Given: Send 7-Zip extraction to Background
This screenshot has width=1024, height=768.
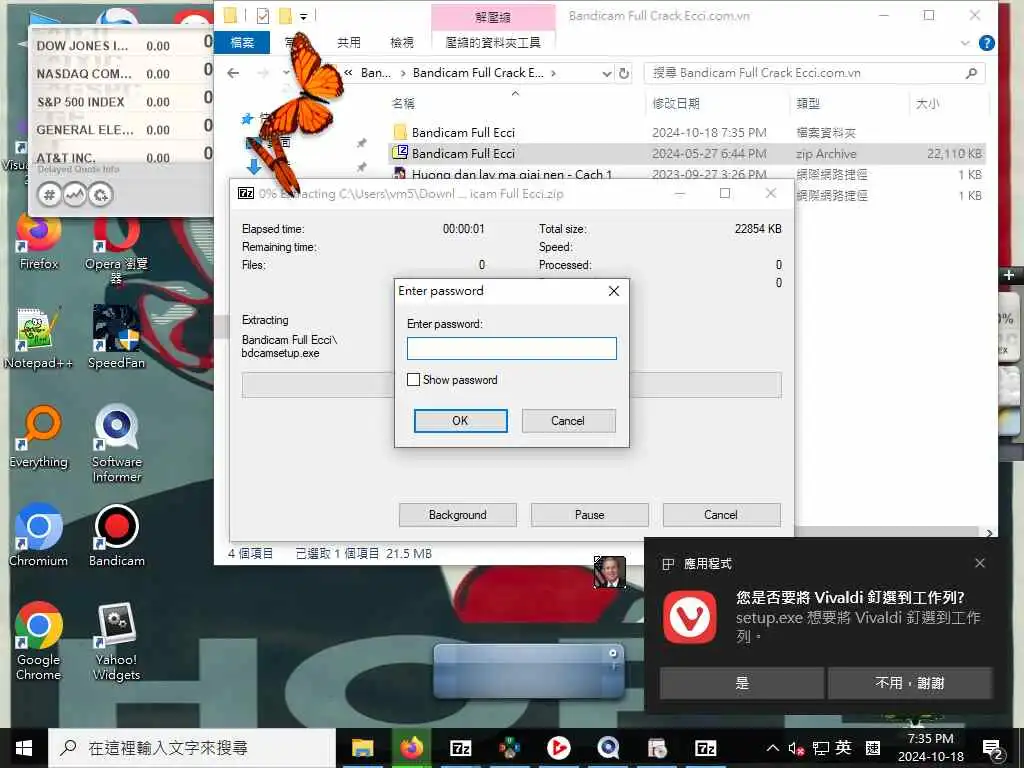Looking at the screenshot, I should (x=458, y=515).
